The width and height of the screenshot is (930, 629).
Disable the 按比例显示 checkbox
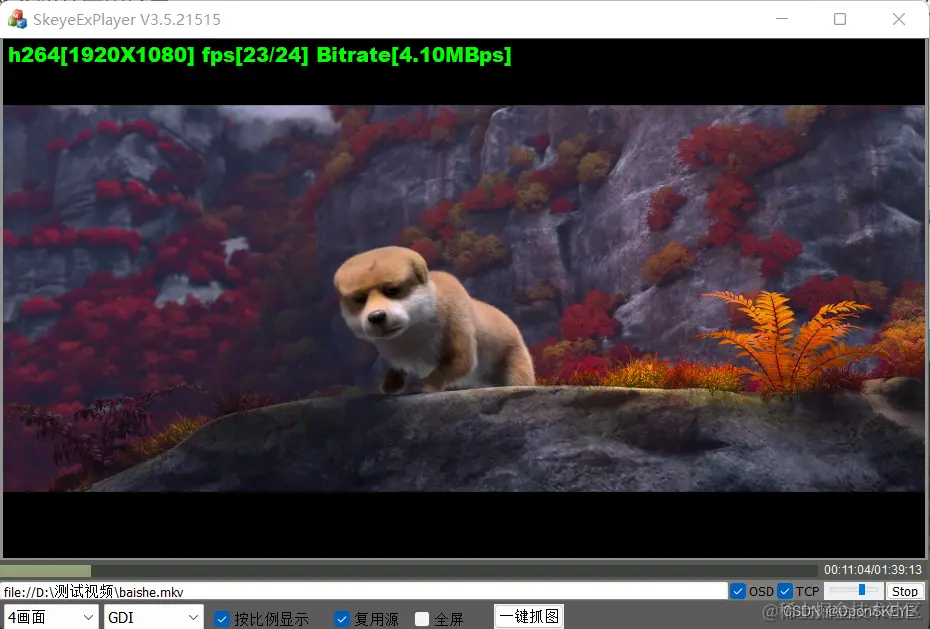point(221,619)
